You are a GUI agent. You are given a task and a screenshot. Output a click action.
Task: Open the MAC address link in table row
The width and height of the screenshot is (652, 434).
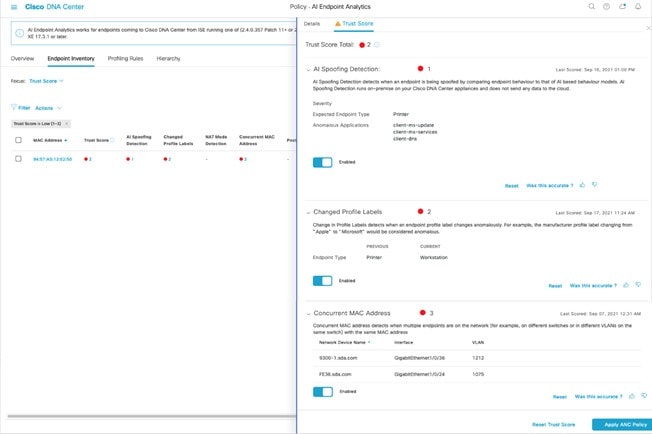52,159
